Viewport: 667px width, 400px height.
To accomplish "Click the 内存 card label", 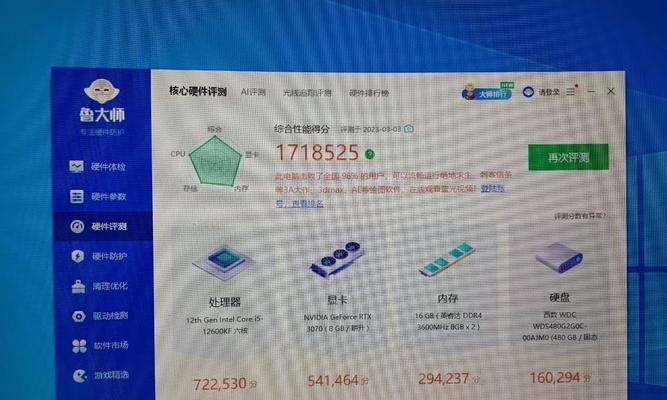I will (448, 299).
